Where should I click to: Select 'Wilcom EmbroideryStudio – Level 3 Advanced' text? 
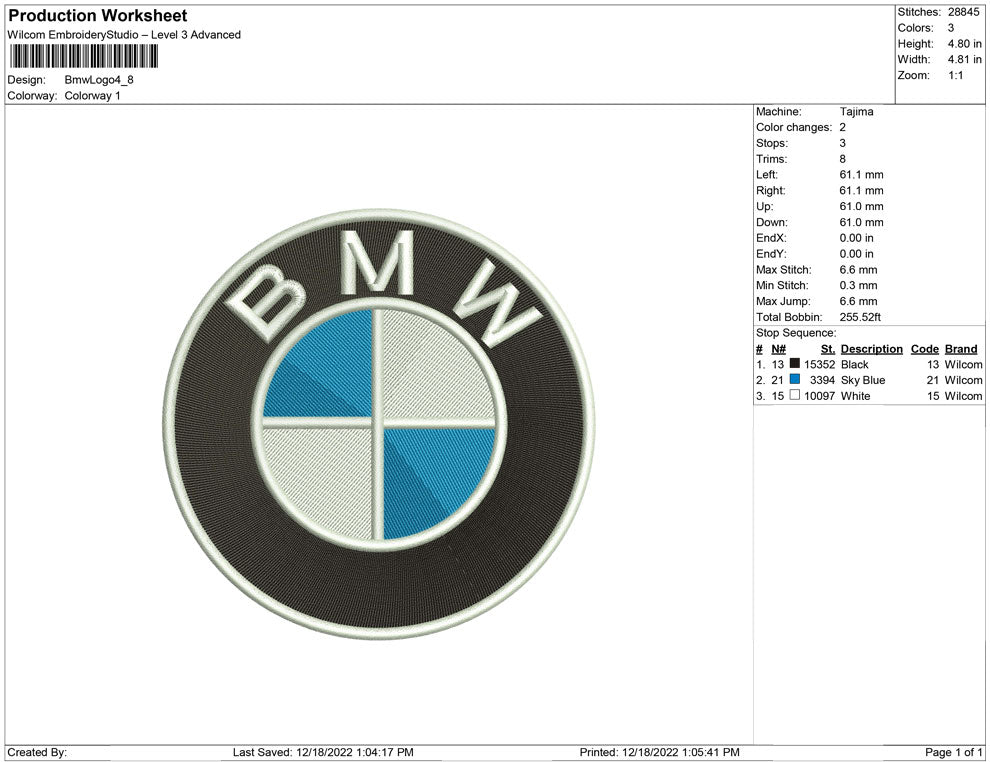tap(124, 35)
